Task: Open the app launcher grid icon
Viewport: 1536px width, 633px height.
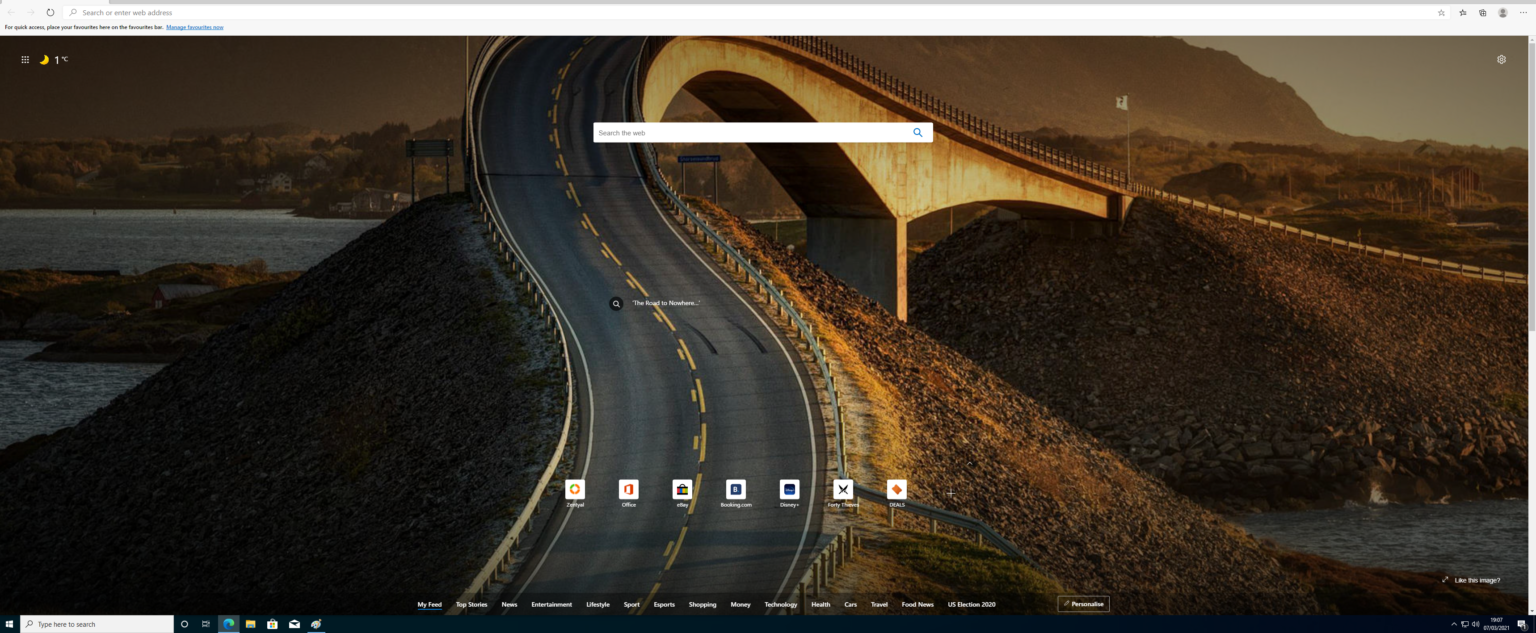Action: [24, 58]
